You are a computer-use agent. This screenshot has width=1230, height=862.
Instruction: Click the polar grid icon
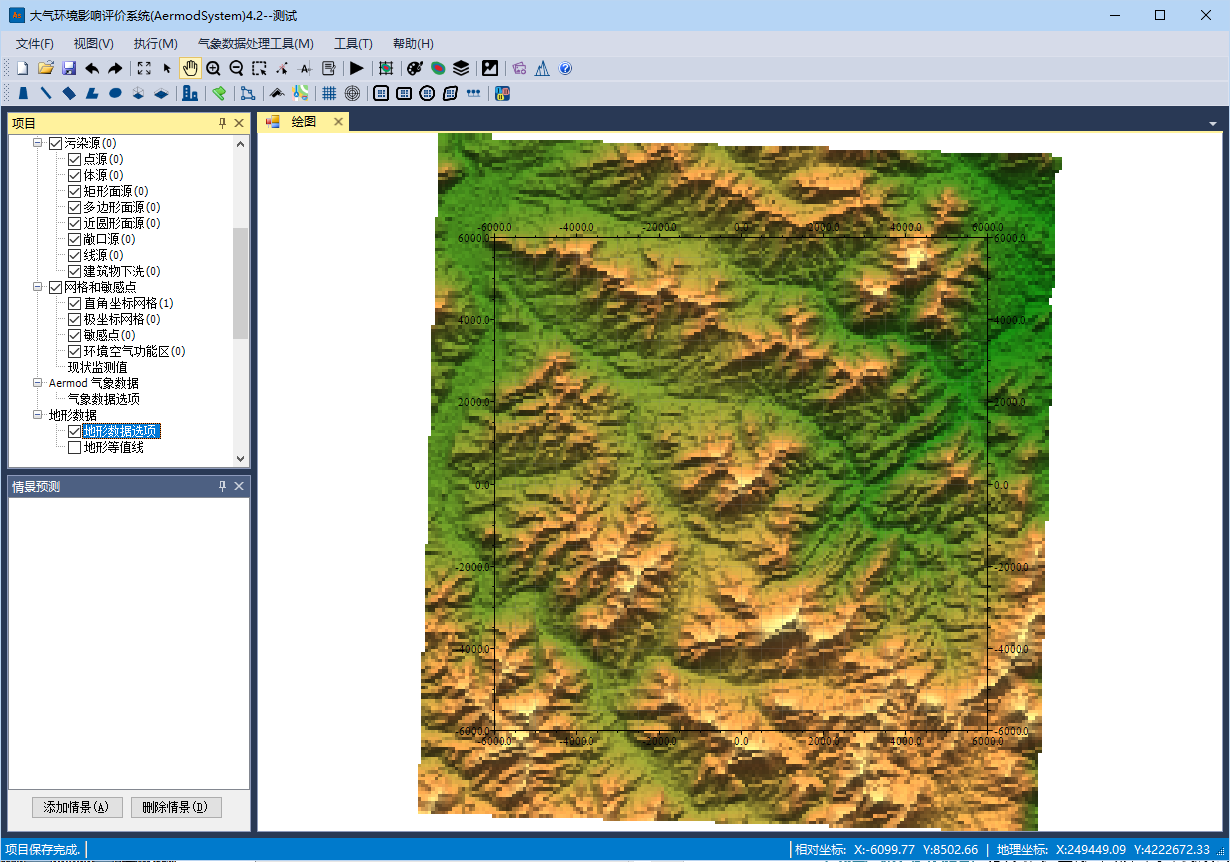click(352, 93)
